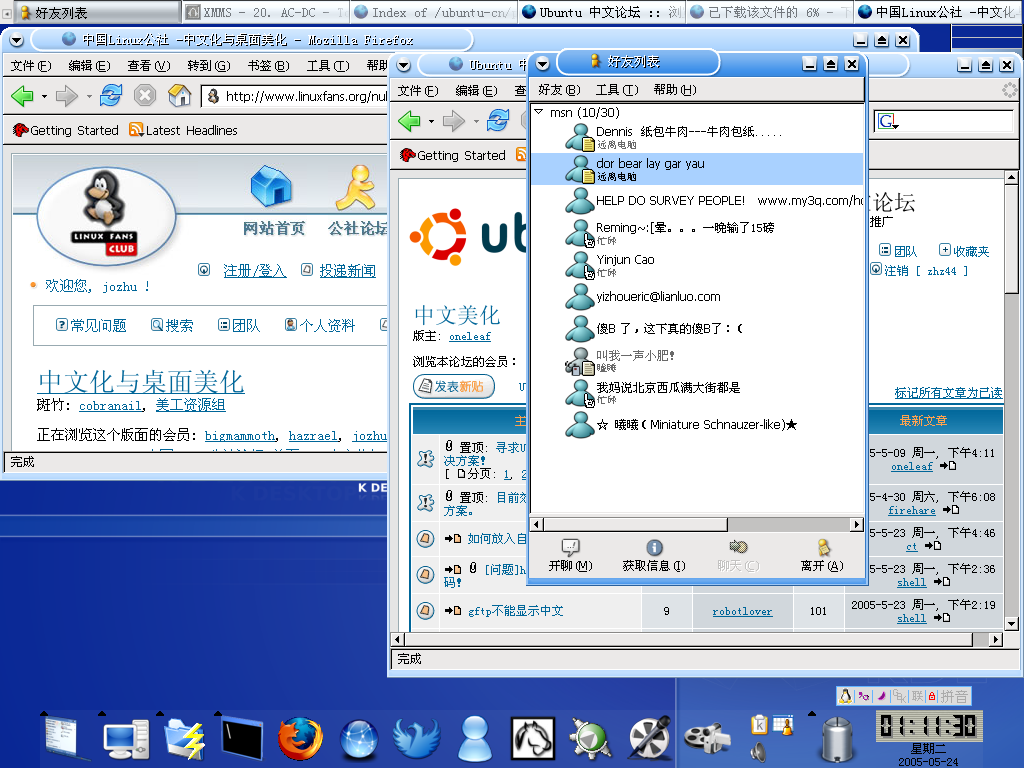The image size is (1024, 768).
Task: Open 帮助(H) menu in buddy list window
Action: click(x=675, y=89)
